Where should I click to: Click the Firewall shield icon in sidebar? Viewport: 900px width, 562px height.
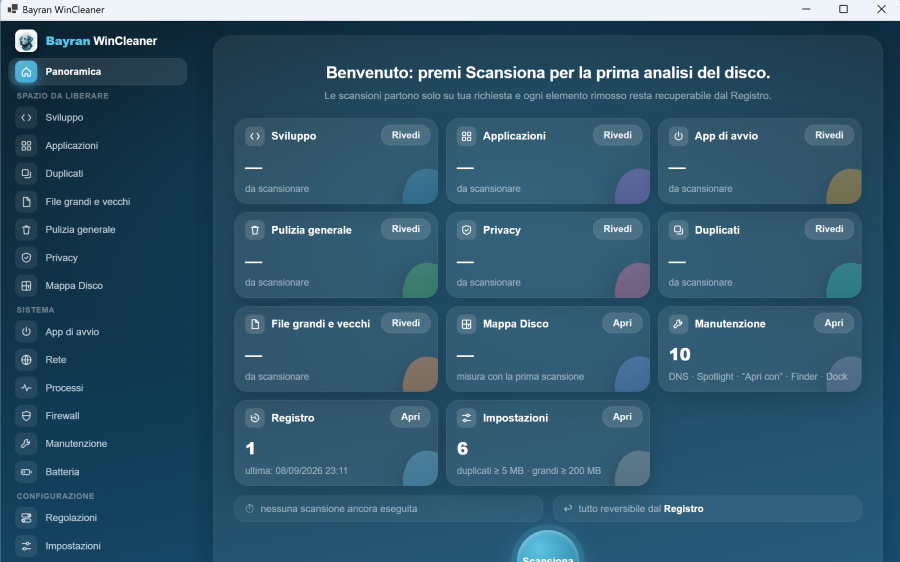[26, 416]
